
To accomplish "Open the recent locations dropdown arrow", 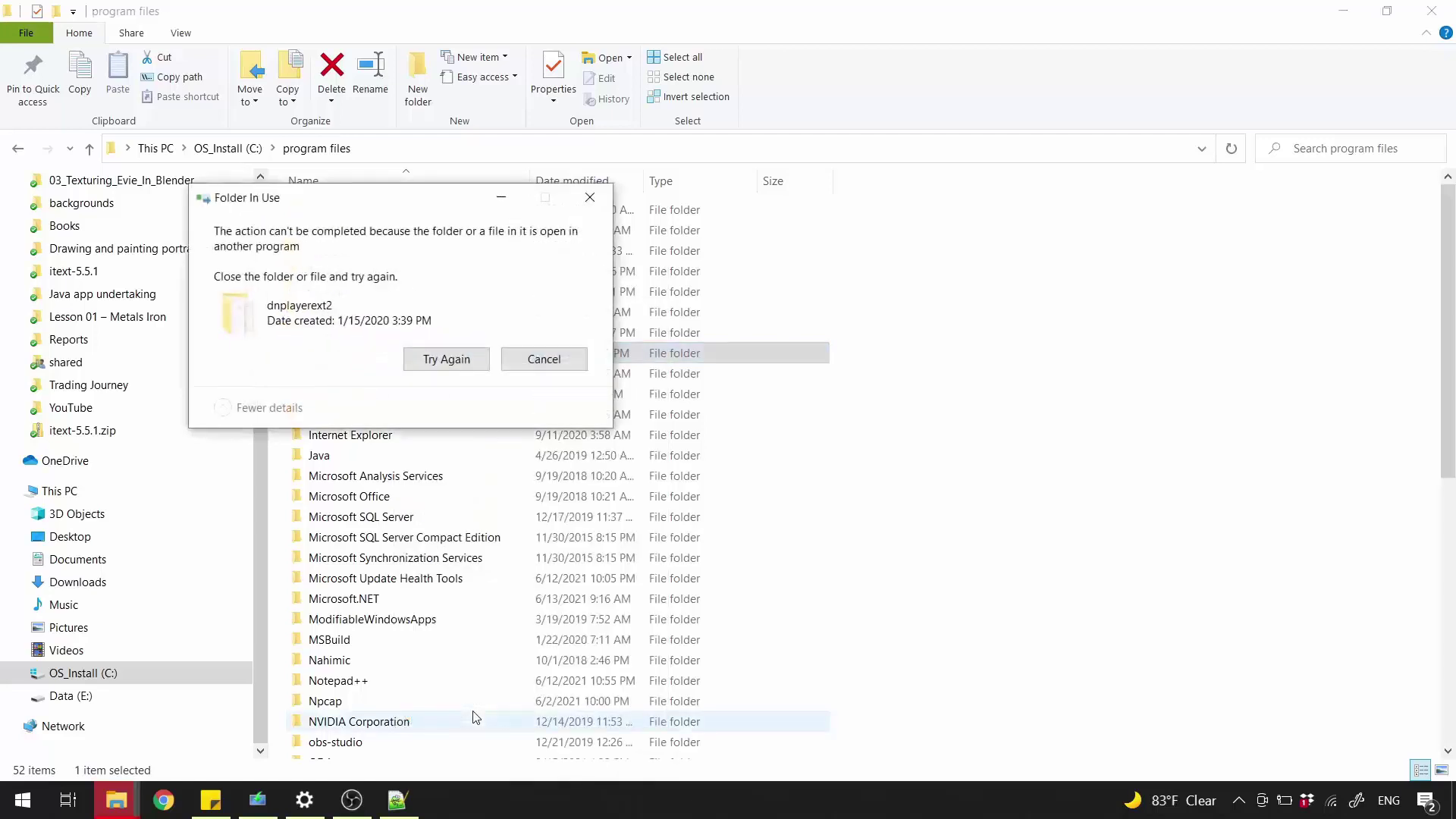I will coord(70,149).
